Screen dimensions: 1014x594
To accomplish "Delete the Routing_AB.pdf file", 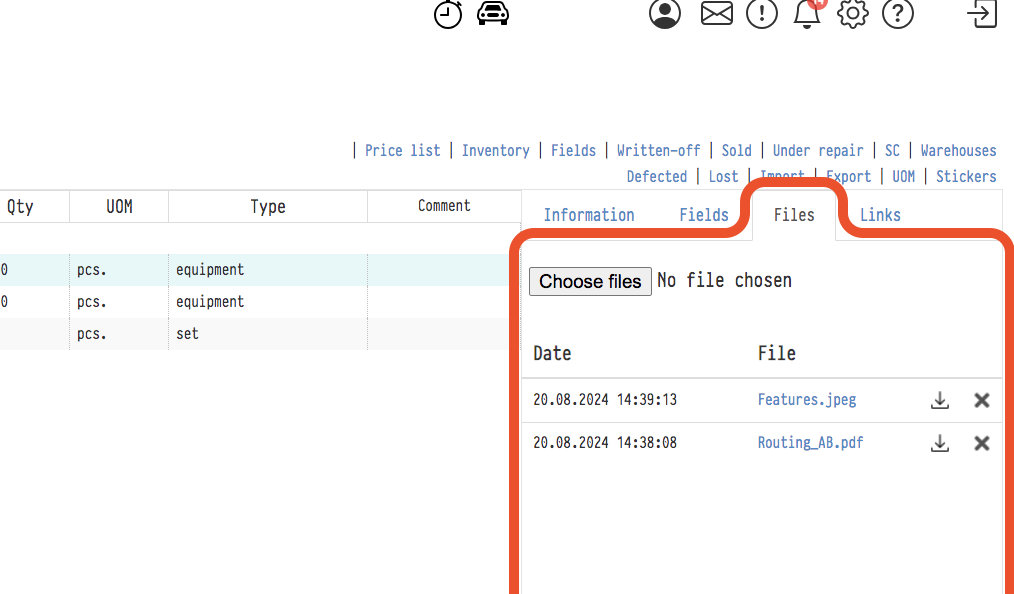I will tap(982, 443).
